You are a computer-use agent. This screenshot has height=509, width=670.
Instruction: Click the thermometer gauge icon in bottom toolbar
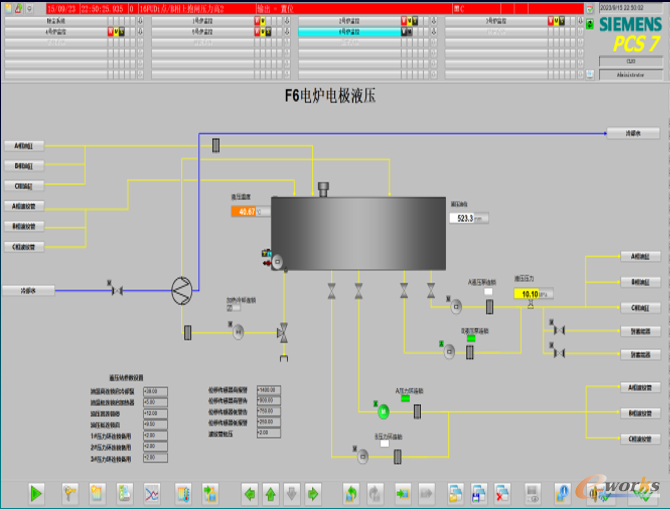pos(183,494)
